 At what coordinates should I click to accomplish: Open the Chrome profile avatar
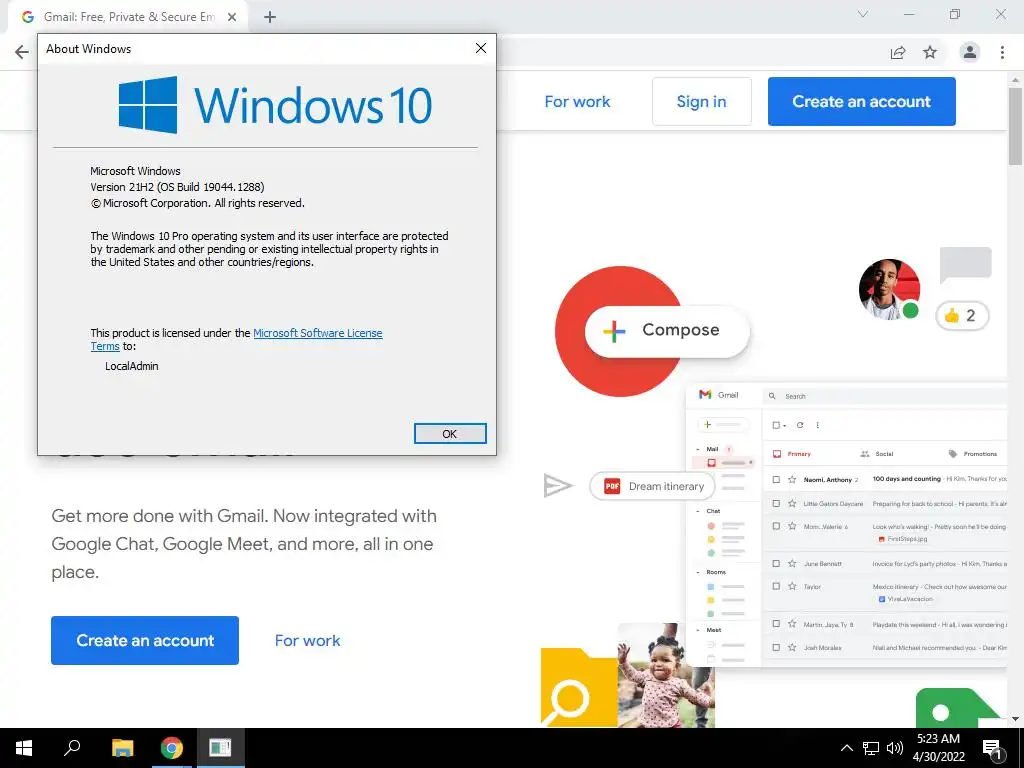[x=970, y=52]
